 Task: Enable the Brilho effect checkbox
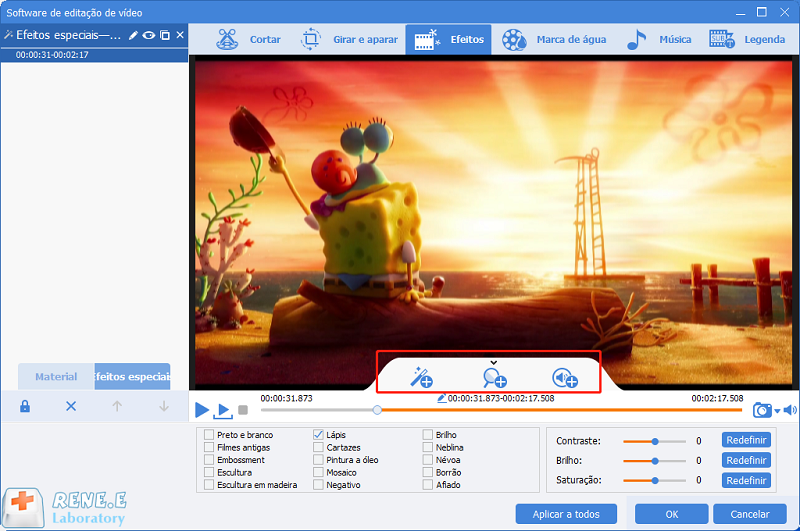[x=428, y=435]
